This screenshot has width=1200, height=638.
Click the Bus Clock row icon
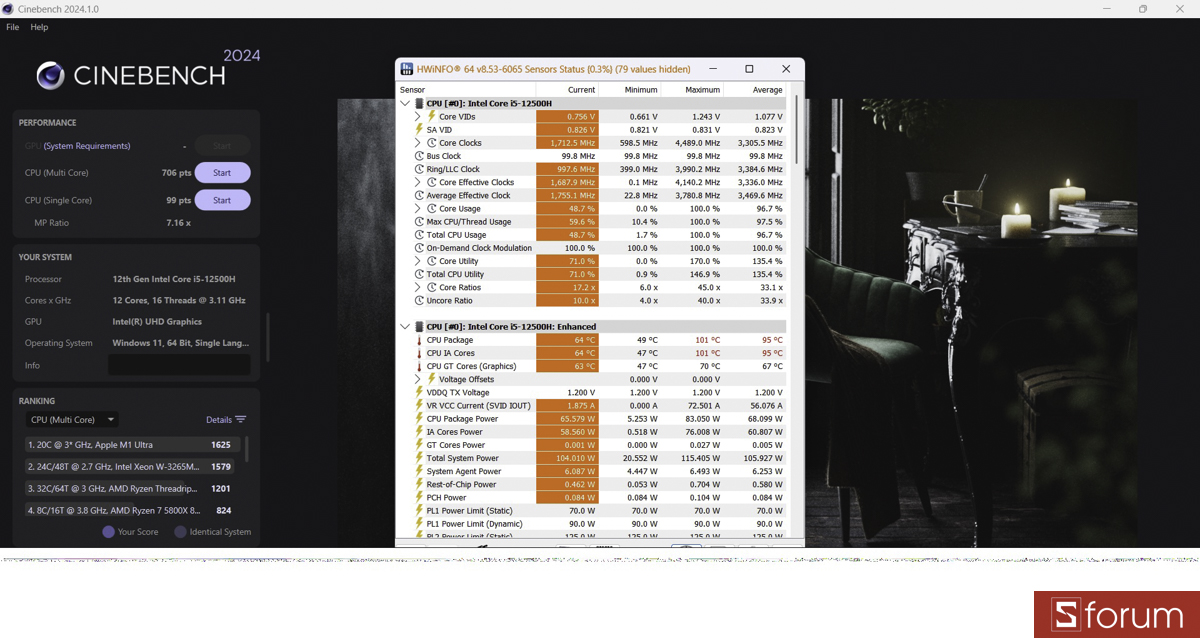tap(420, 156)
